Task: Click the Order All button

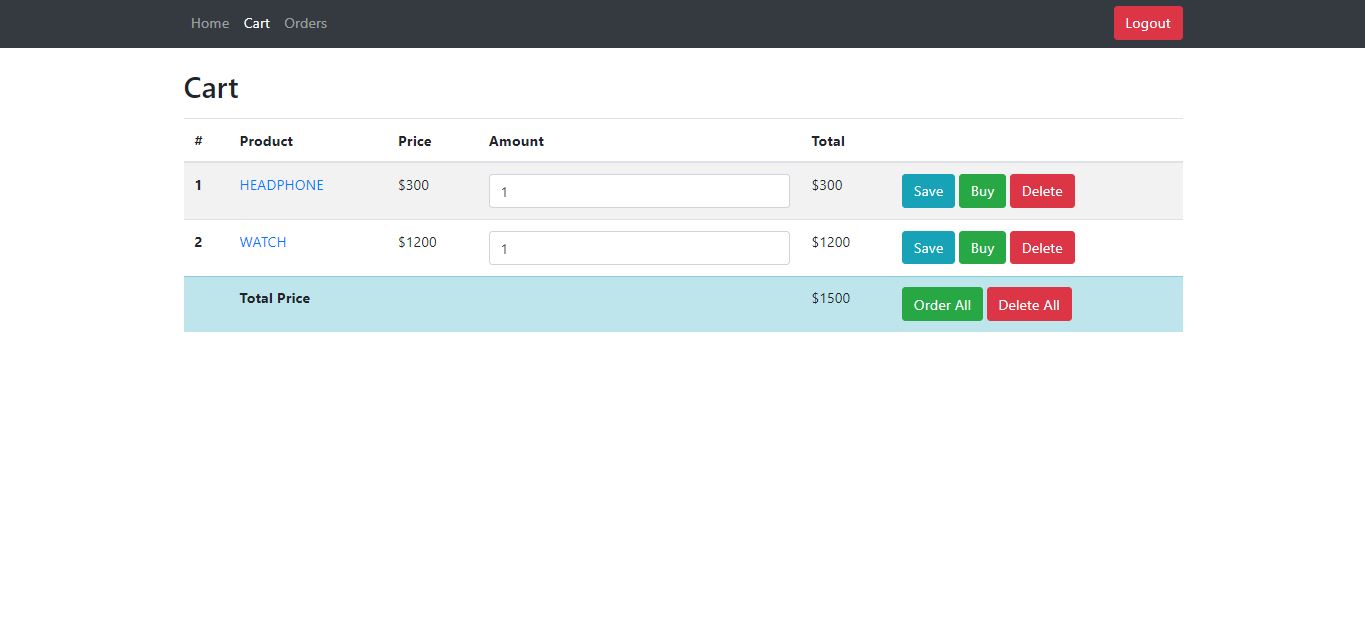Action: [942, 305]
